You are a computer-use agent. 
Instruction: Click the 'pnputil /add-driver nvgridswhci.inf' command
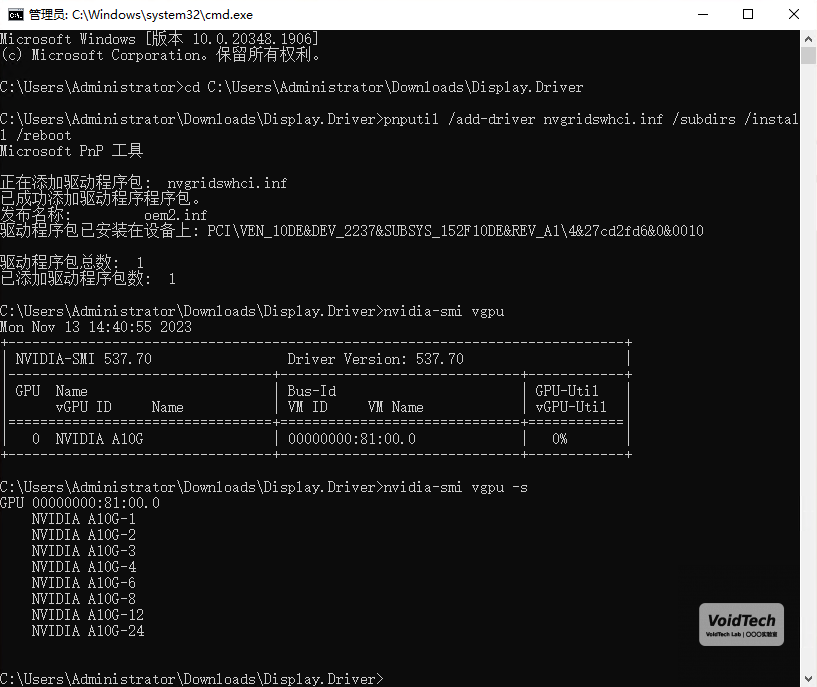(523, 119)
